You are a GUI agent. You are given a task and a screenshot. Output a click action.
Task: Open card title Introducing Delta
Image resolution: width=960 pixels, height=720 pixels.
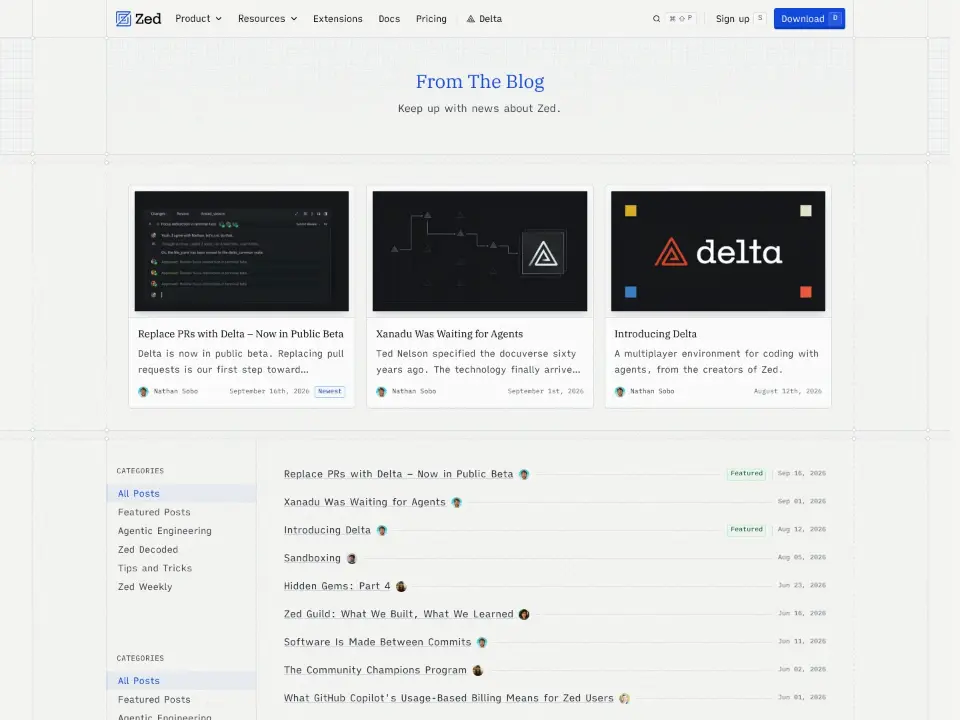[x=655, y=334]
